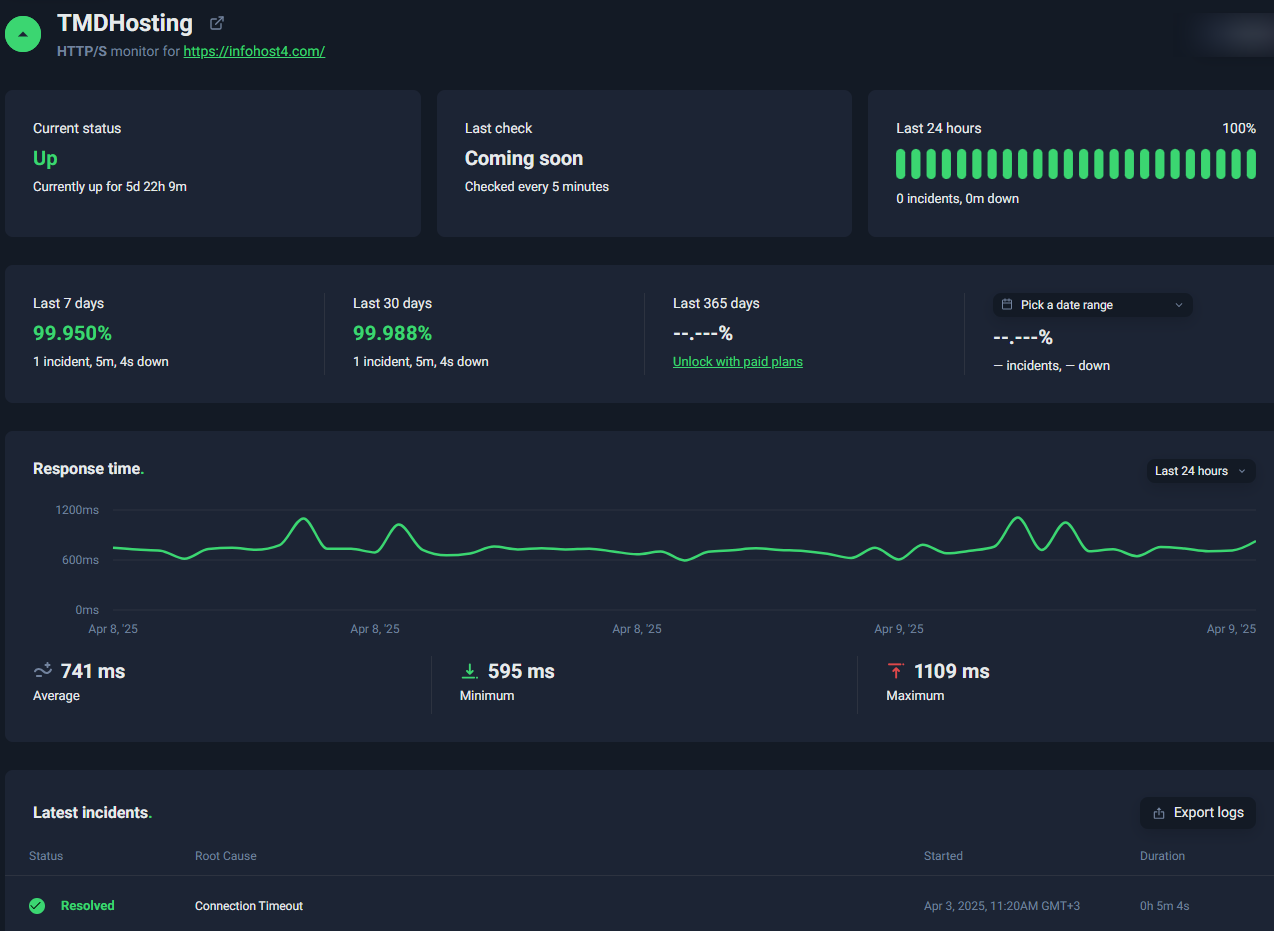1274x931 pixels.
Task: Open TMDHosting external link icon
Action: (217, 23)
